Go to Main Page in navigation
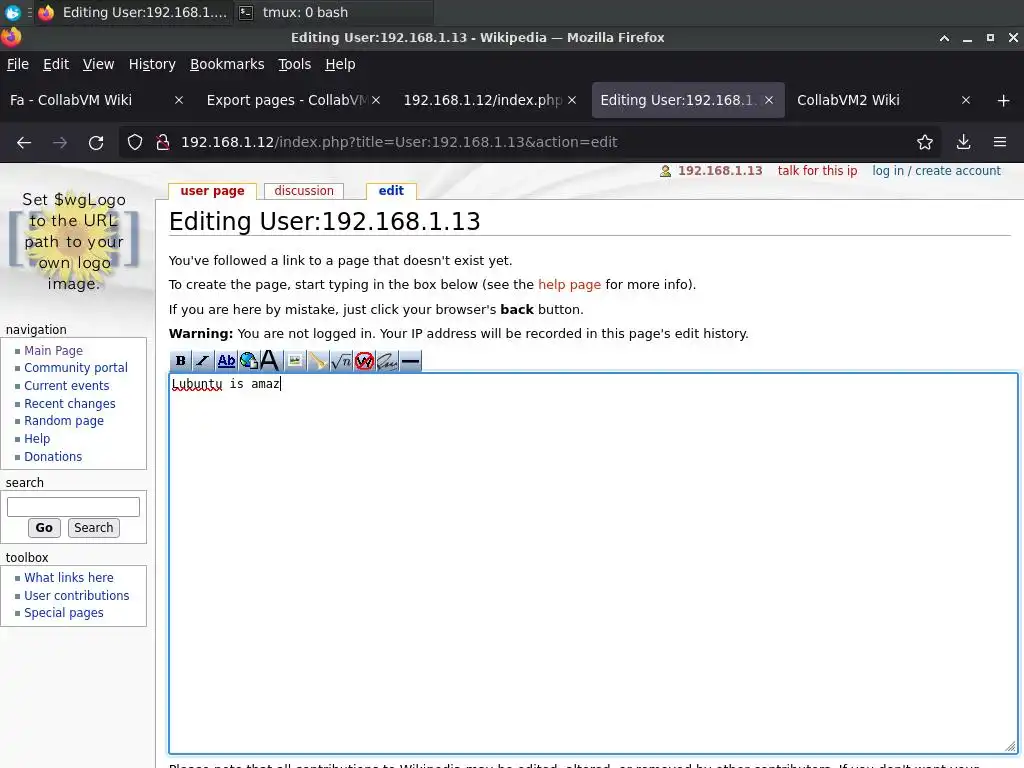Viewport: 1024px width, 768px height. [54, 351]
